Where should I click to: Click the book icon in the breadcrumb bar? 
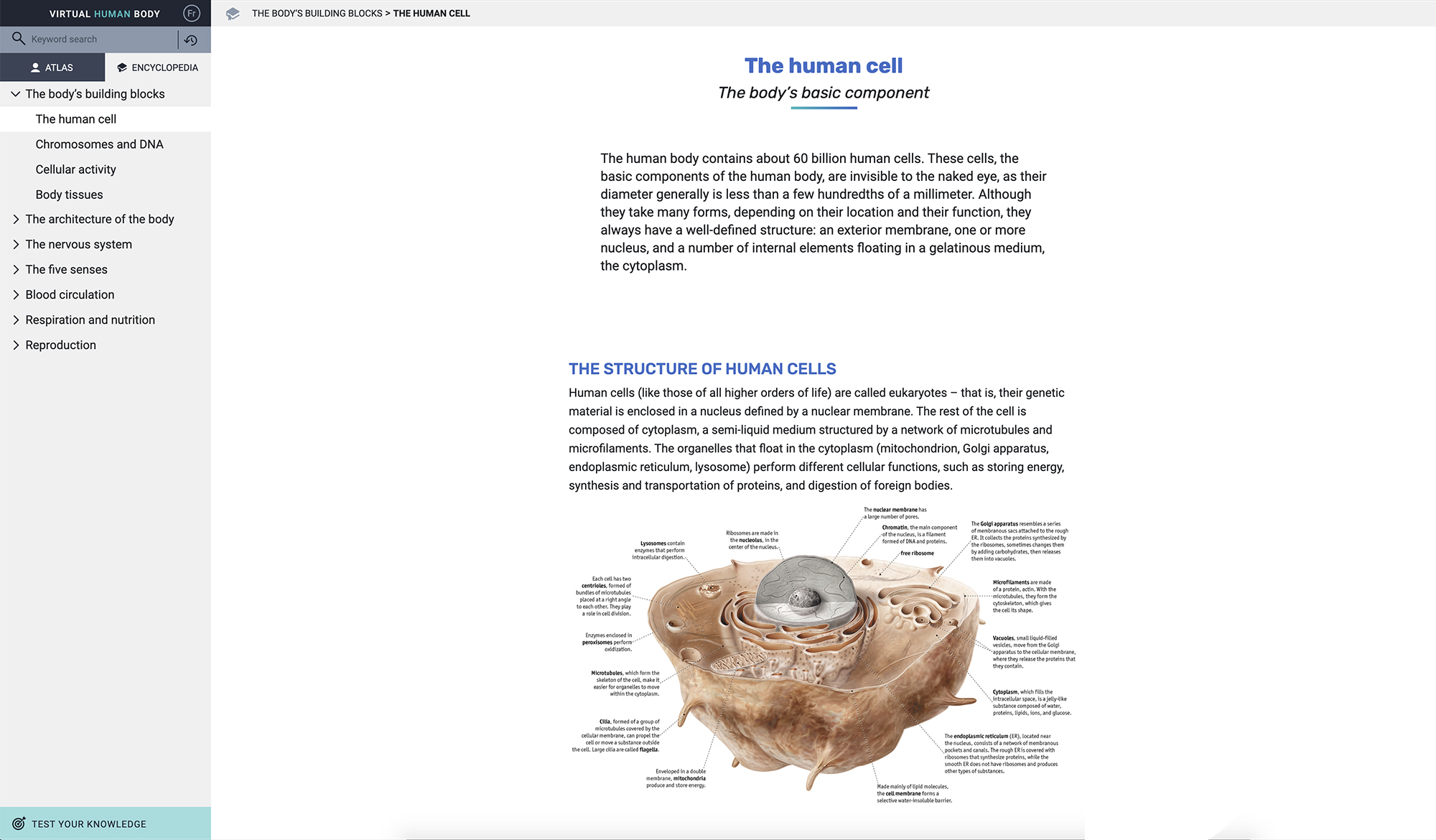232,13
